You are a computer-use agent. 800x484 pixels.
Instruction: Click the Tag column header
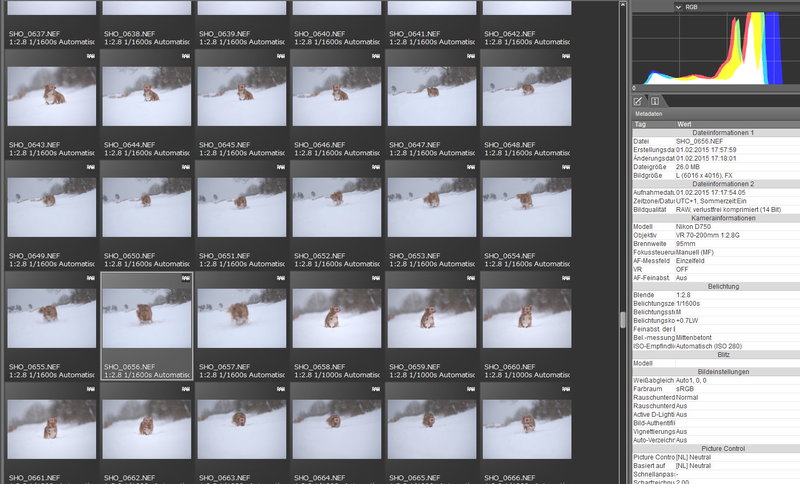click(653, 124)
